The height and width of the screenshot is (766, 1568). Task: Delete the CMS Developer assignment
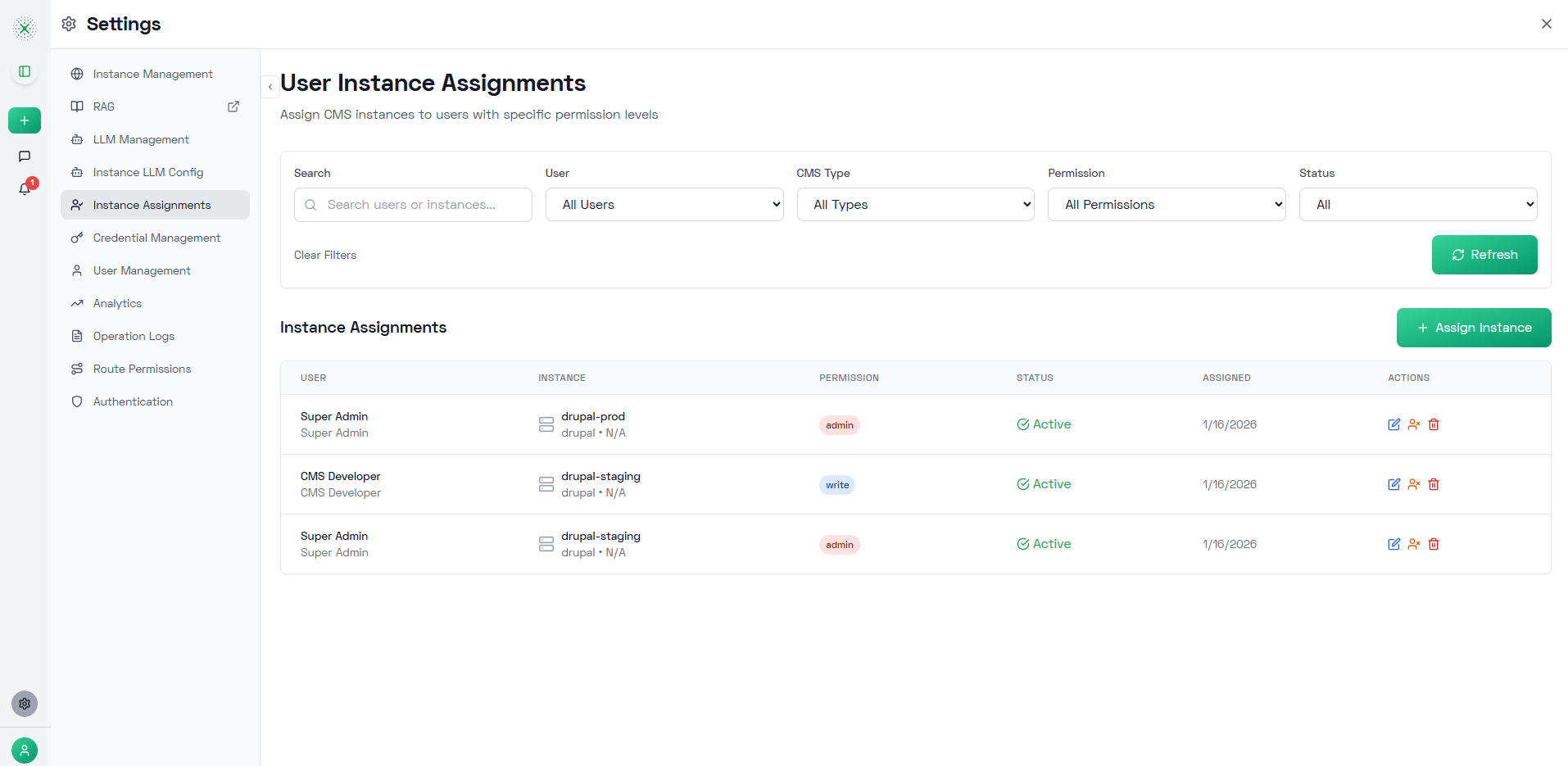(1434, 484)
